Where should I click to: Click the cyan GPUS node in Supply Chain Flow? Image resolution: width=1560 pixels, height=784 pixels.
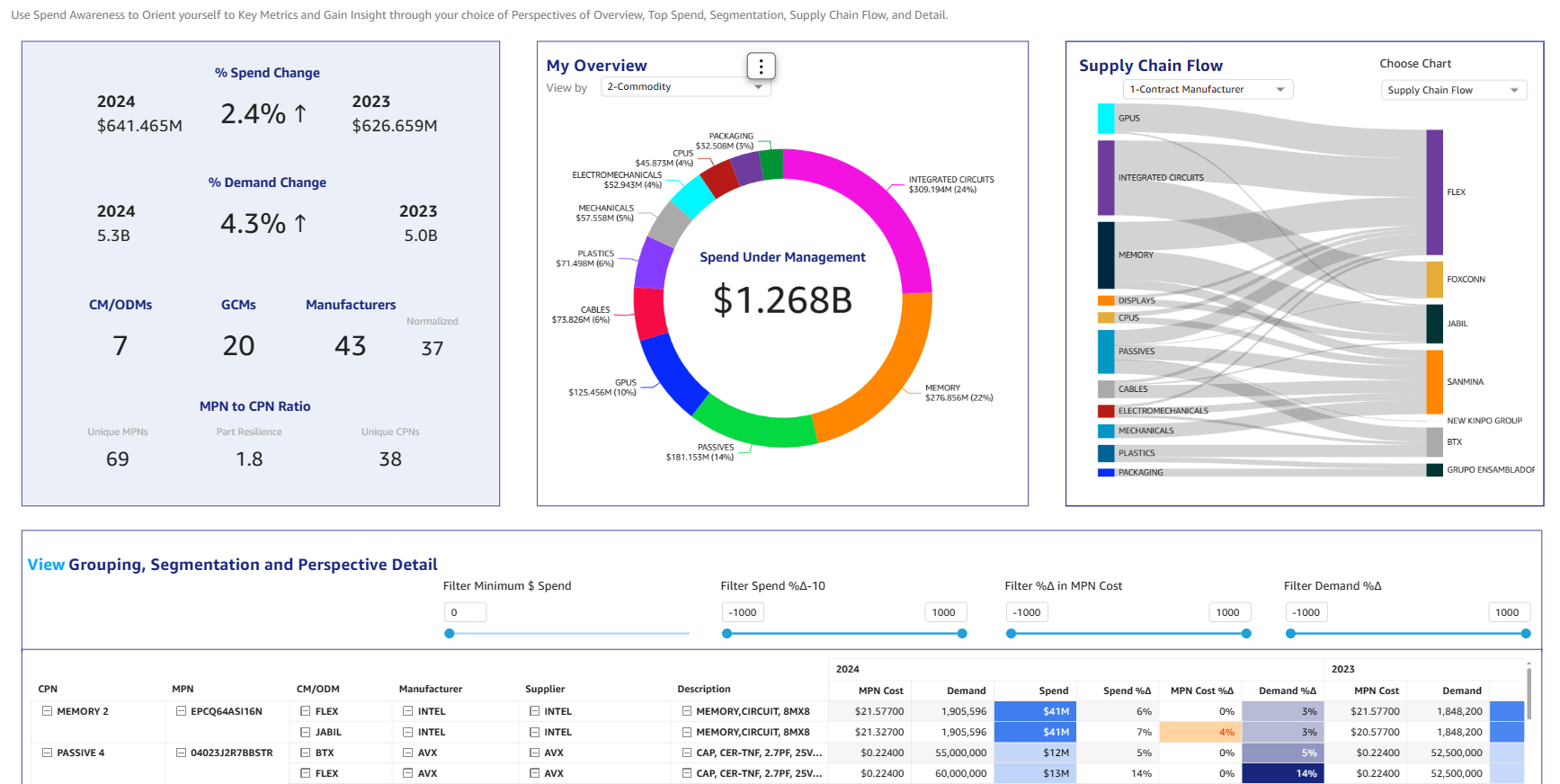1105,118
